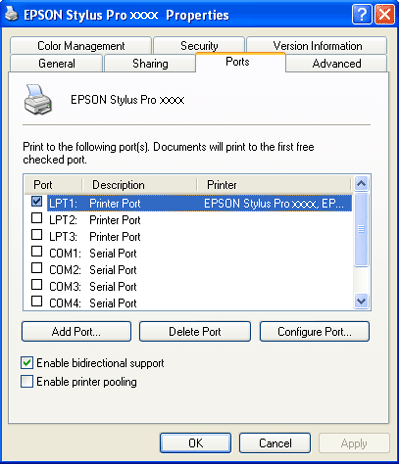The height and width of the screenshot is (465, 400).
Task: Click the Add Port button
Action: point(76,332)
